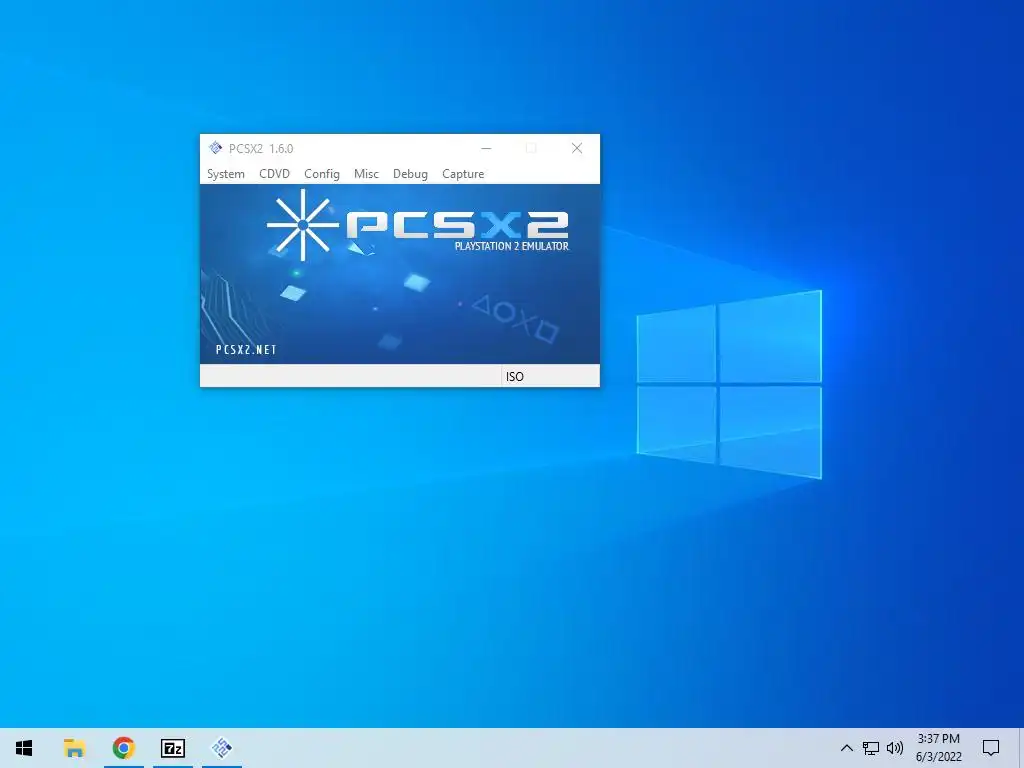Close the PCSX2 1.6.0 window
Viewport: 1024px width, 768px height.
pyautogui.click(x=577, y=148)
